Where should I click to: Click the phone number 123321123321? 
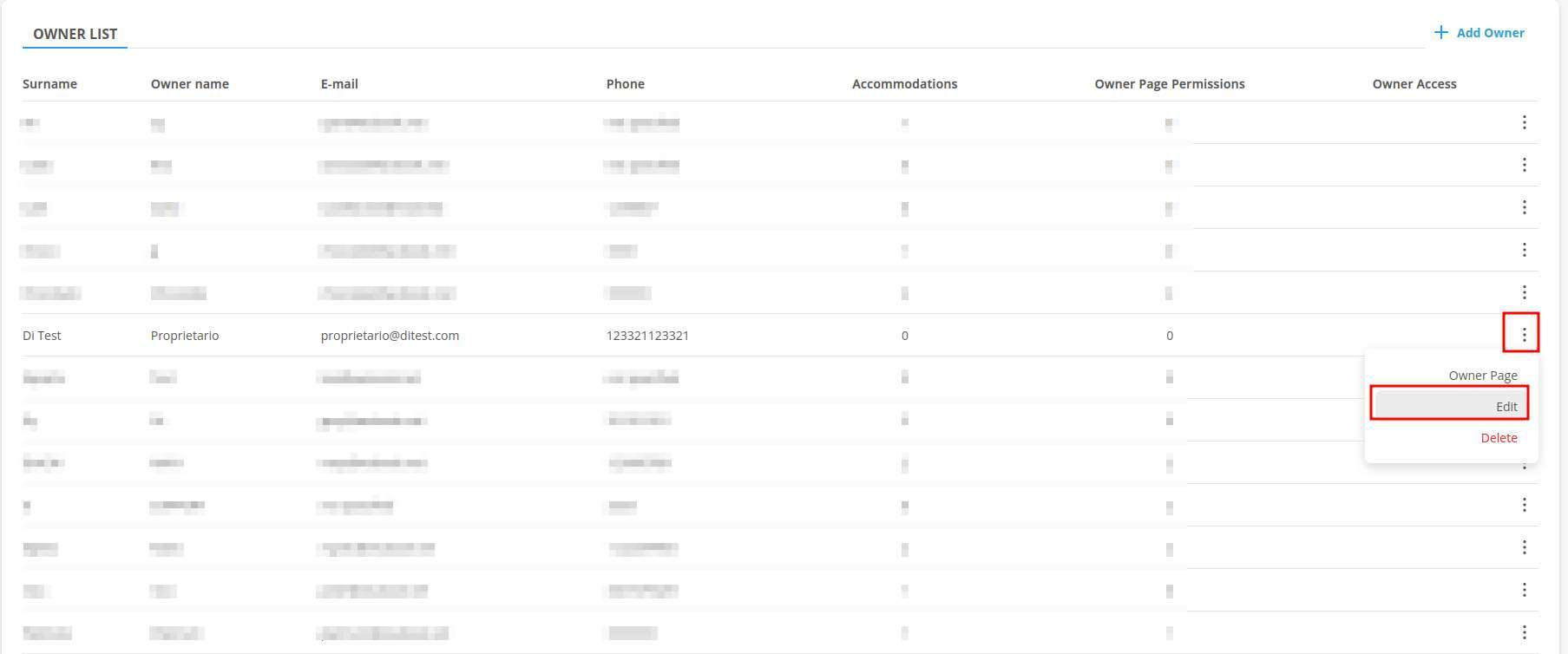tap(647, 336)
